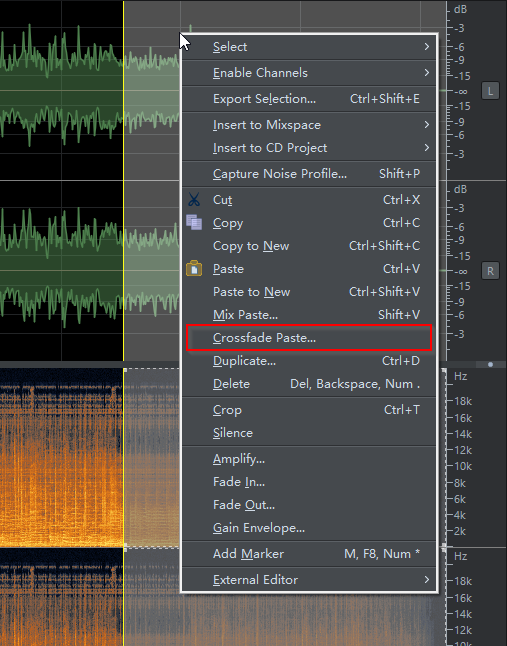Click the left channel waveform
Viewport: 507px width, 646px height.
[x=90, y=91]
